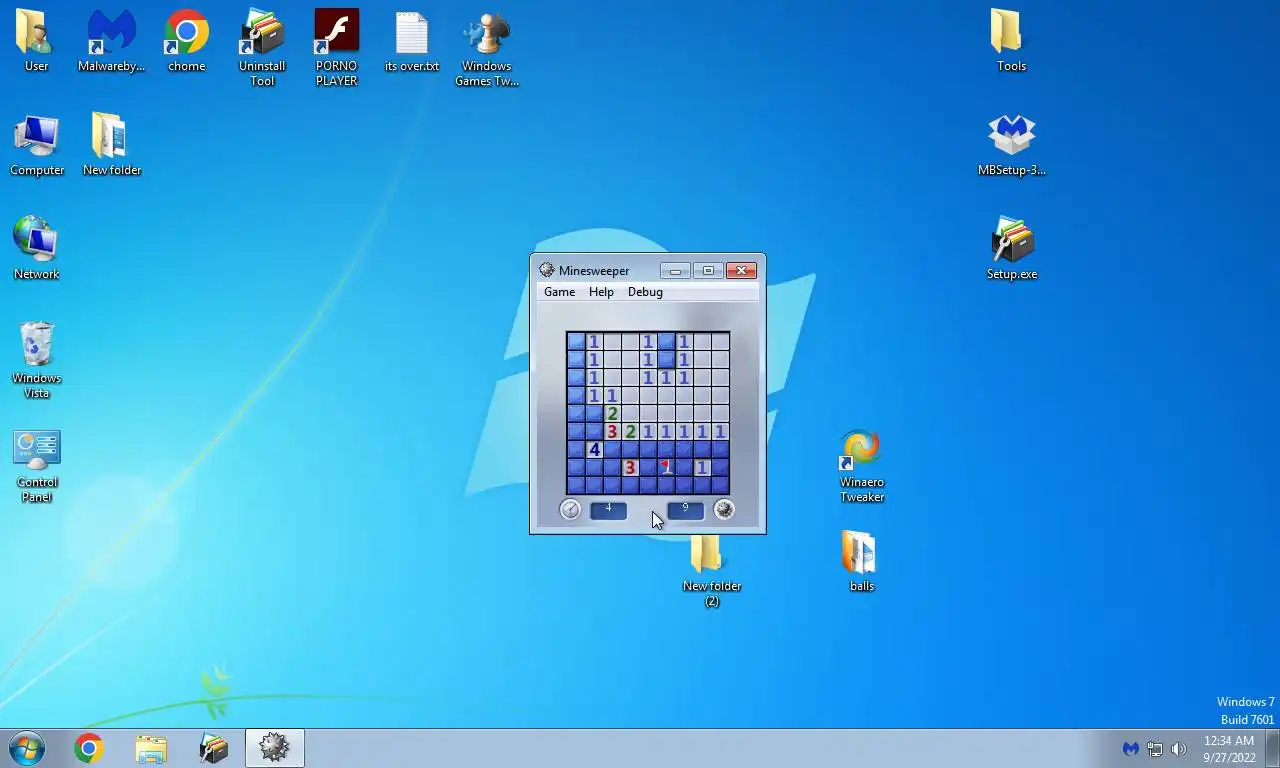Select the New folder beside Computer
This screenshot has width=1280, height=768.
tap(111, 145)
